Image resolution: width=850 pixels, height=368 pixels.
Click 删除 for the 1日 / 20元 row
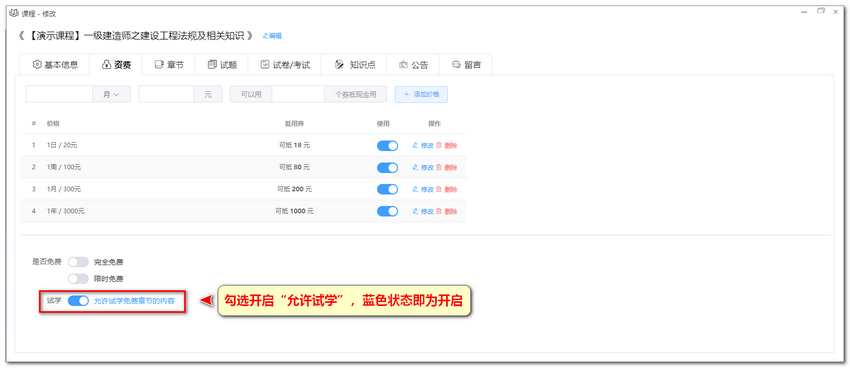point(447,145)
